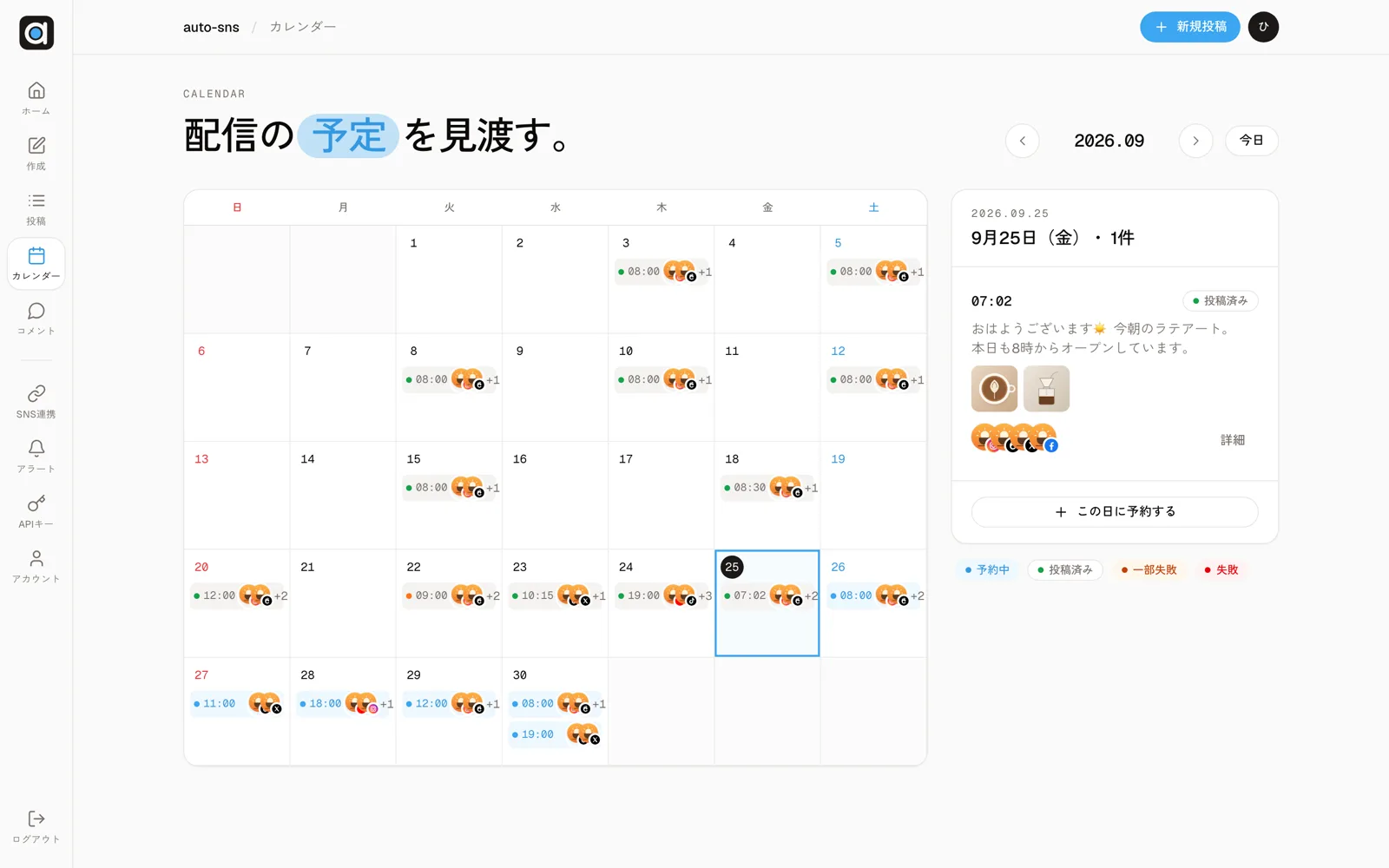This screenshot has width=1389, height=868.
Task: Select day 14 in the calendar
Action: [x=343, y=496]
